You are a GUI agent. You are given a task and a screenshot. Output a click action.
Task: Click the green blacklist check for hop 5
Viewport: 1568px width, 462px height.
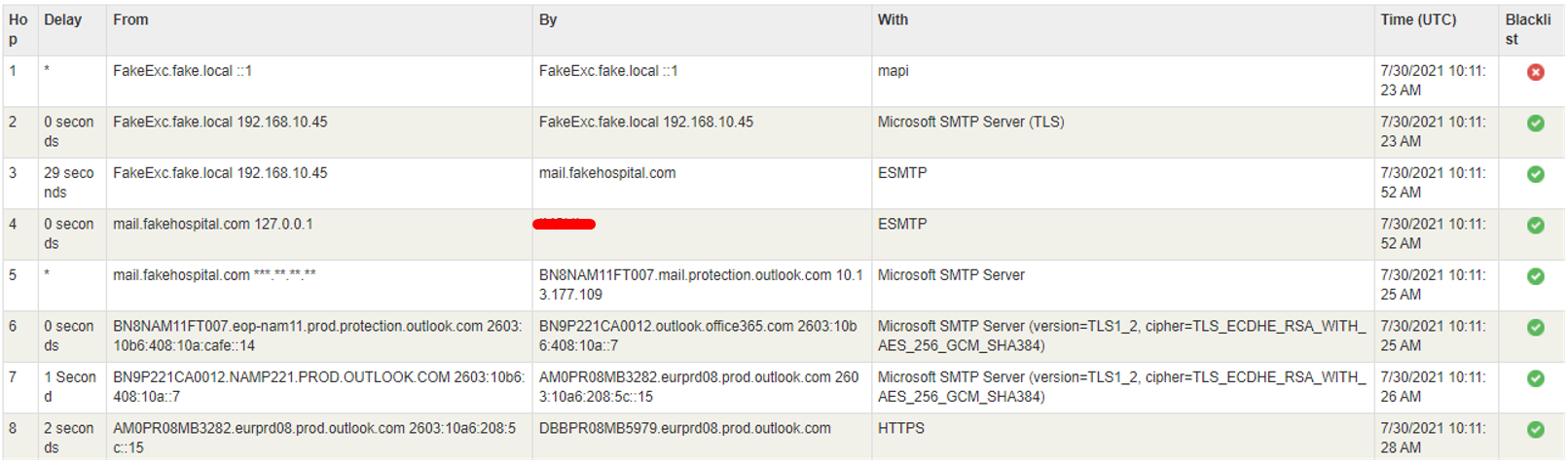pos(1535,276)
